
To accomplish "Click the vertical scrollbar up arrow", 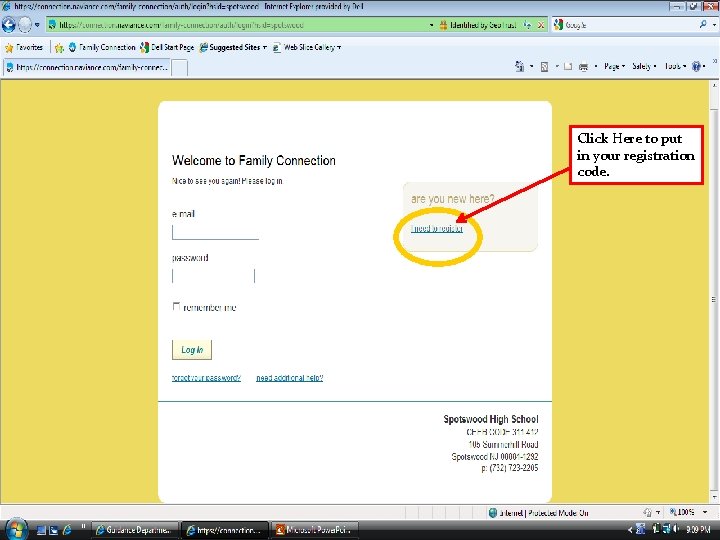I will point(714,85).
